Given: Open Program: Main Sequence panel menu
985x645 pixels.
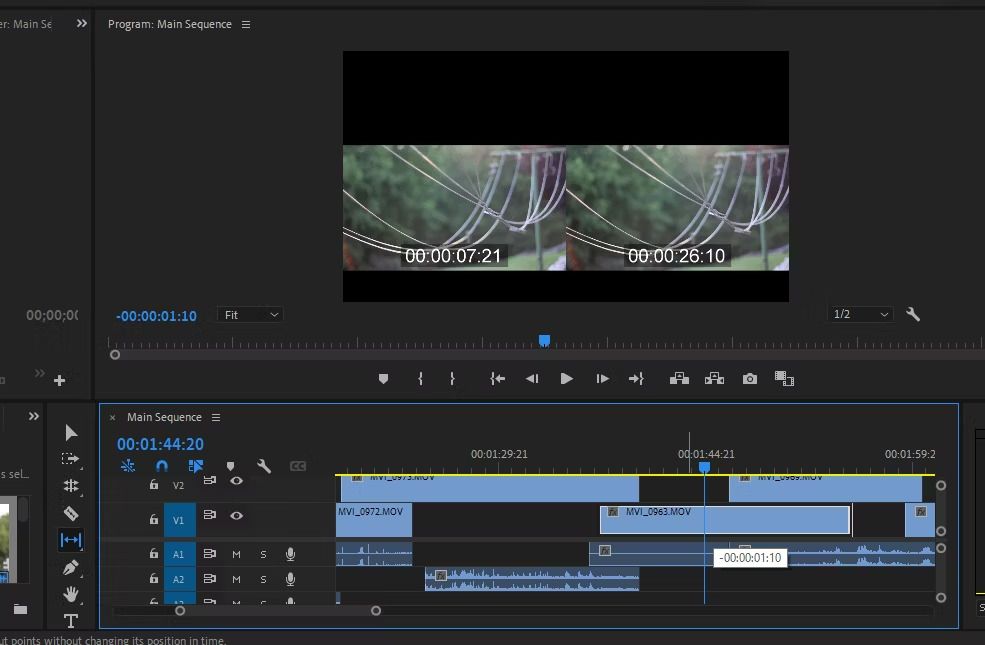Looking at the screenshot, I should coord(247,24).
